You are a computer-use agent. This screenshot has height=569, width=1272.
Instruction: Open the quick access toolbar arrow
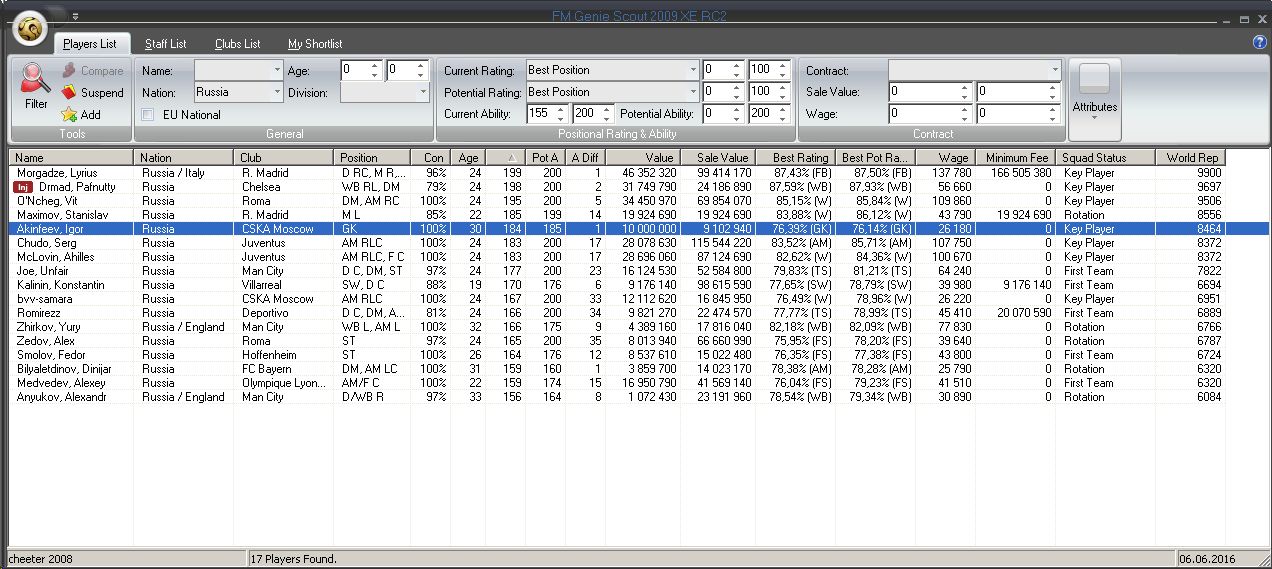tap(75, 17)
